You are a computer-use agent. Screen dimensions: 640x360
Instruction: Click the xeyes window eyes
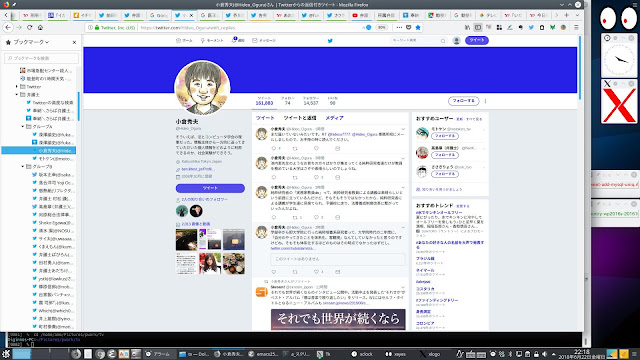click(x=618, y=18)
